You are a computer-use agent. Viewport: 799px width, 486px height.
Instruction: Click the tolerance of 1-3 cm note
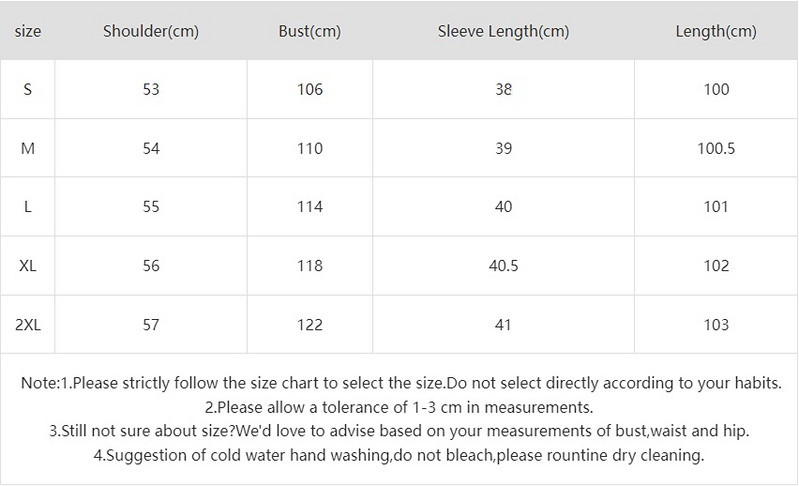pyautogui.click(x=399, y=407)
